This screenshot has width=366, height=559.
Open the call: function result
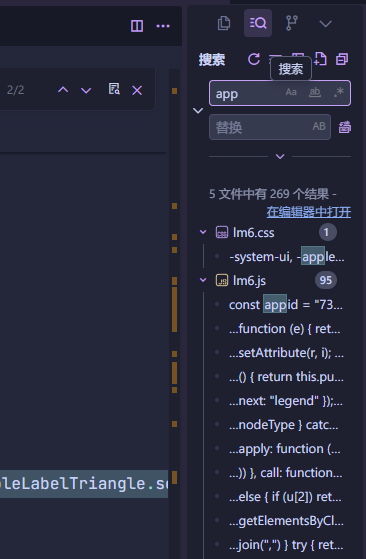pos(285,473)
